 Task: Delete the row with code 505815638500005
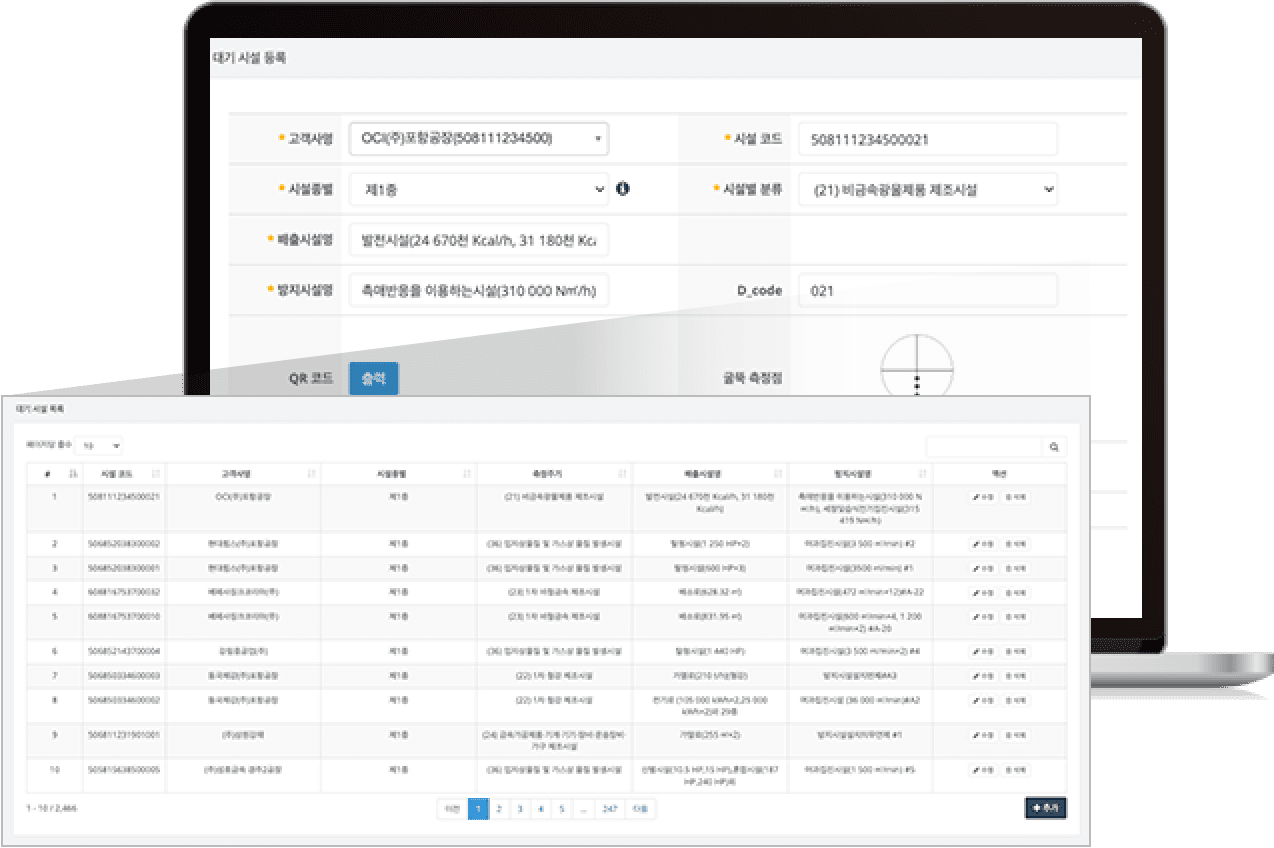tap(1015, 770)
